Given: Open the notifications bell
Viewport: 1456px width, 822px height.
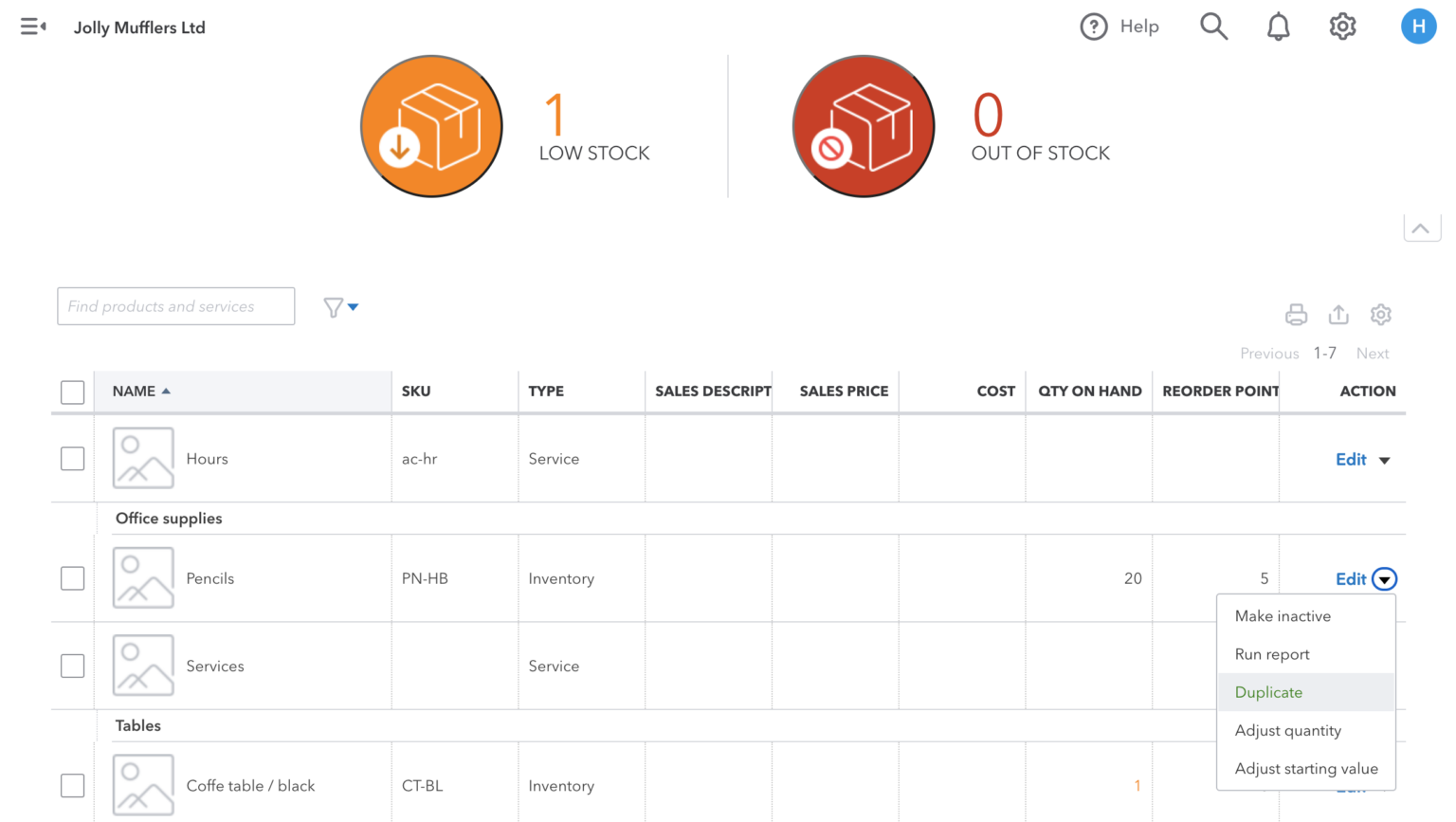Looking at the screenshot, I should [1278, 27].
